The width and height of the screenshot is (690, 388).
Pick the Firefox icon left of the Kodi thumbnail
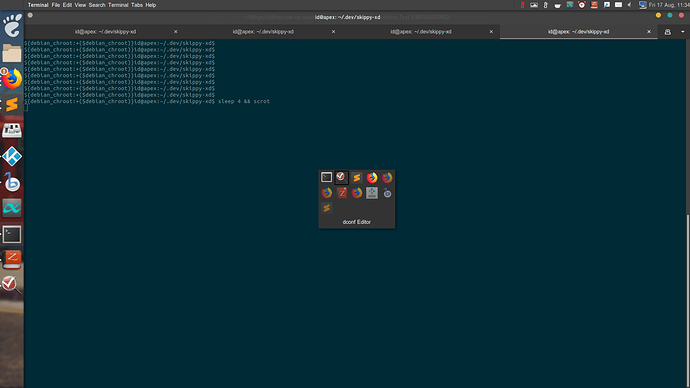pos(356,193)
